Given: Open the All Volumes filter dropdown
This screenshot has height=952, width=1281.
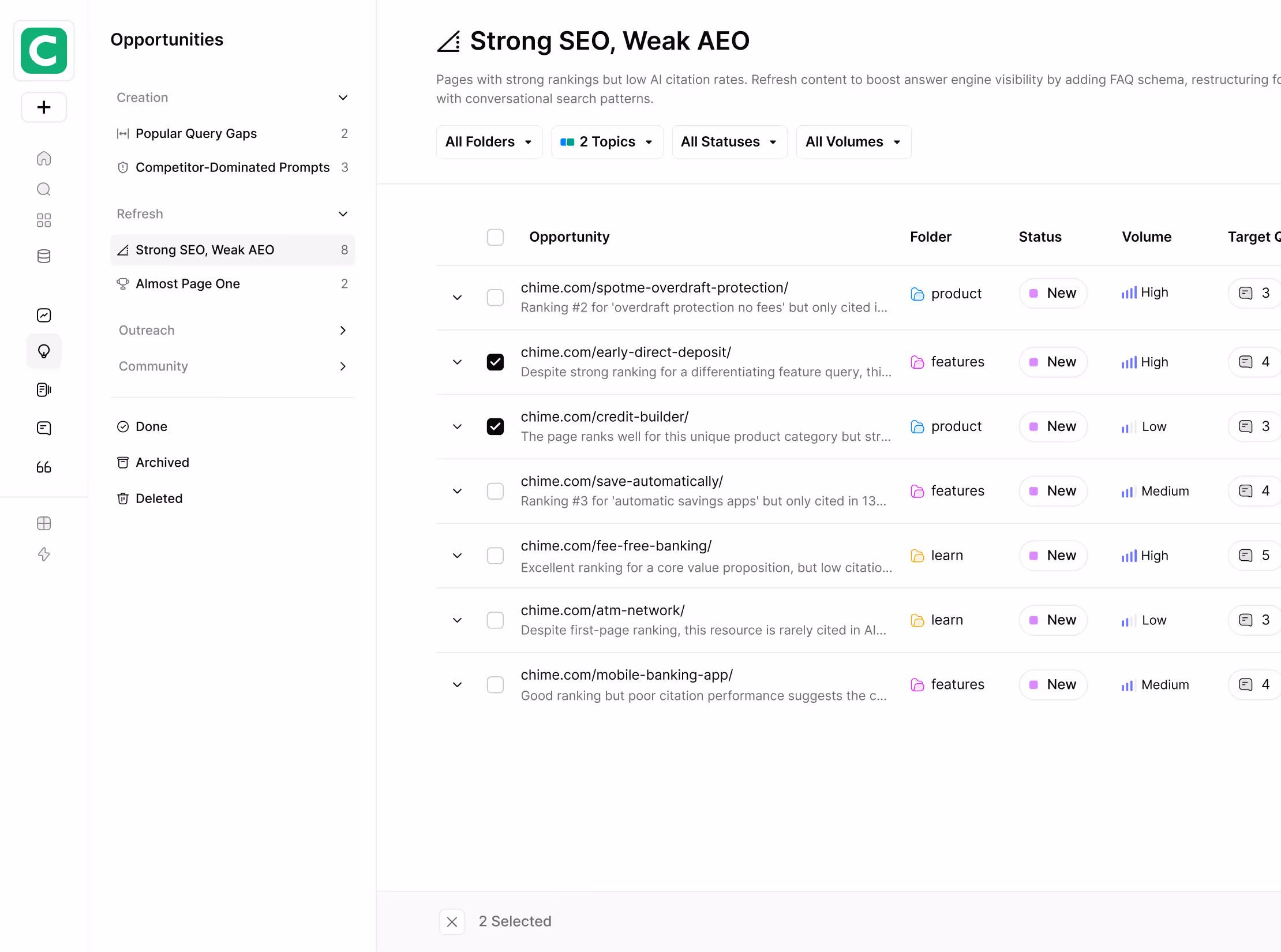Looking at the screenshot, I should 853,142.
